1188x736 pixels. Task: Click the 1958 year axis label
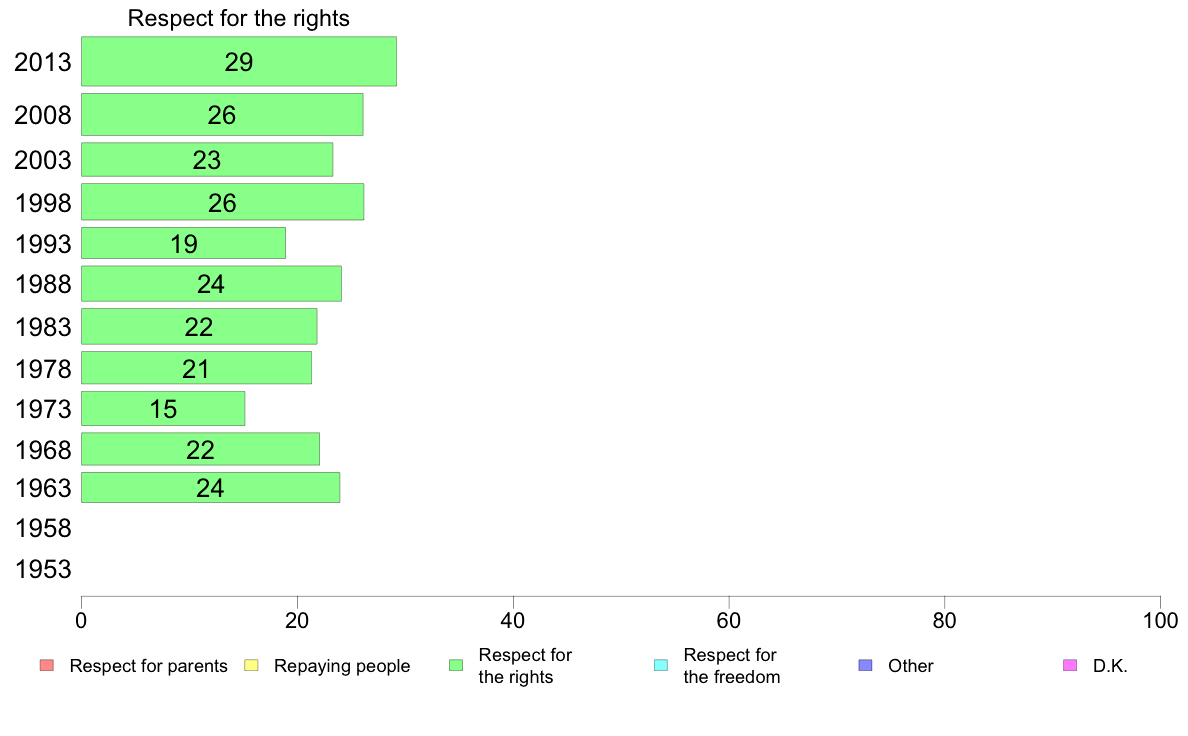click(x=43, y=528)
